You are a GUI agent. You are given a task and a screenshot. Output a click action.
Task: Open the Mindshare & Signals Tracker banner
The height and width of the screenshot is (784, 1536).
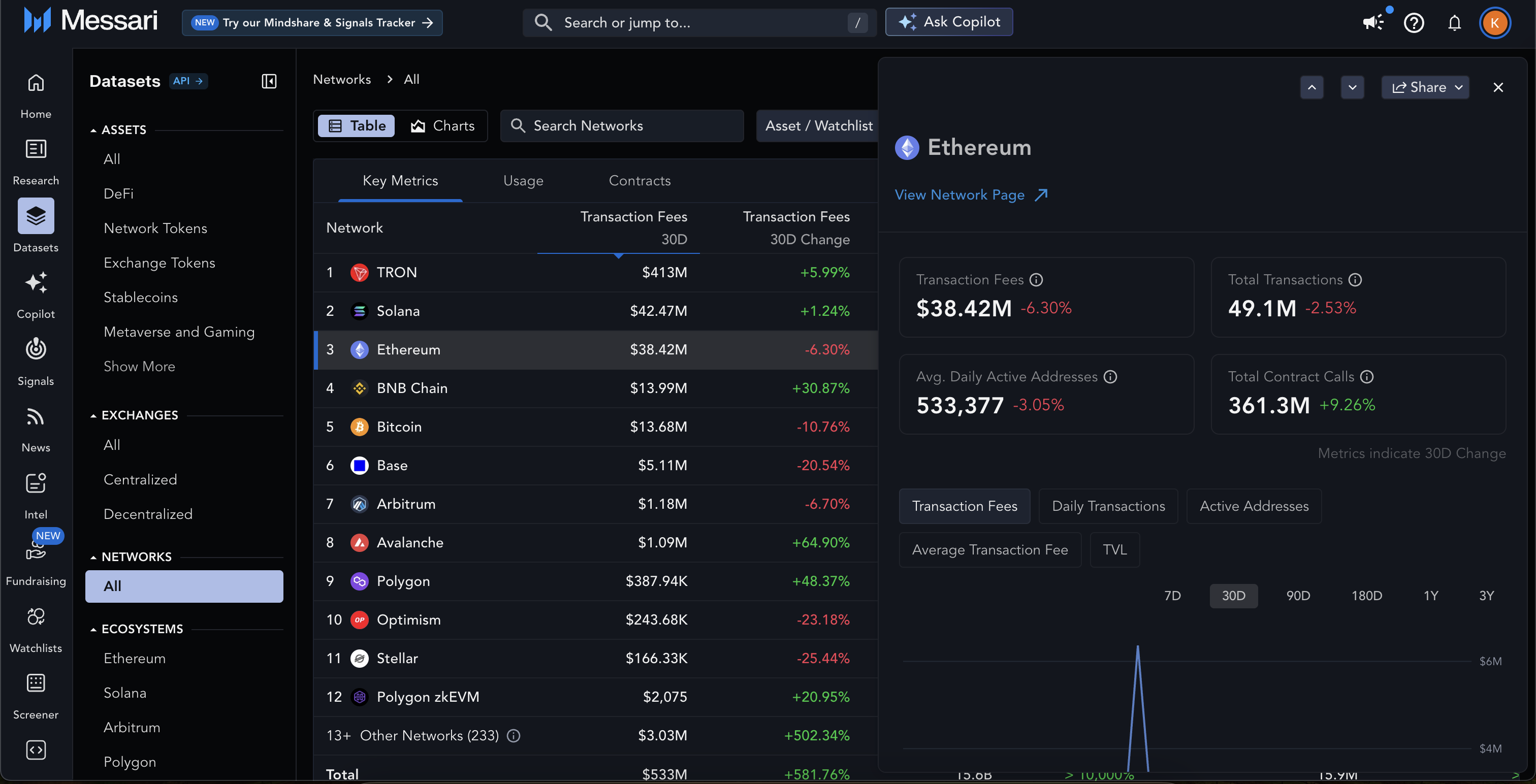312,23
